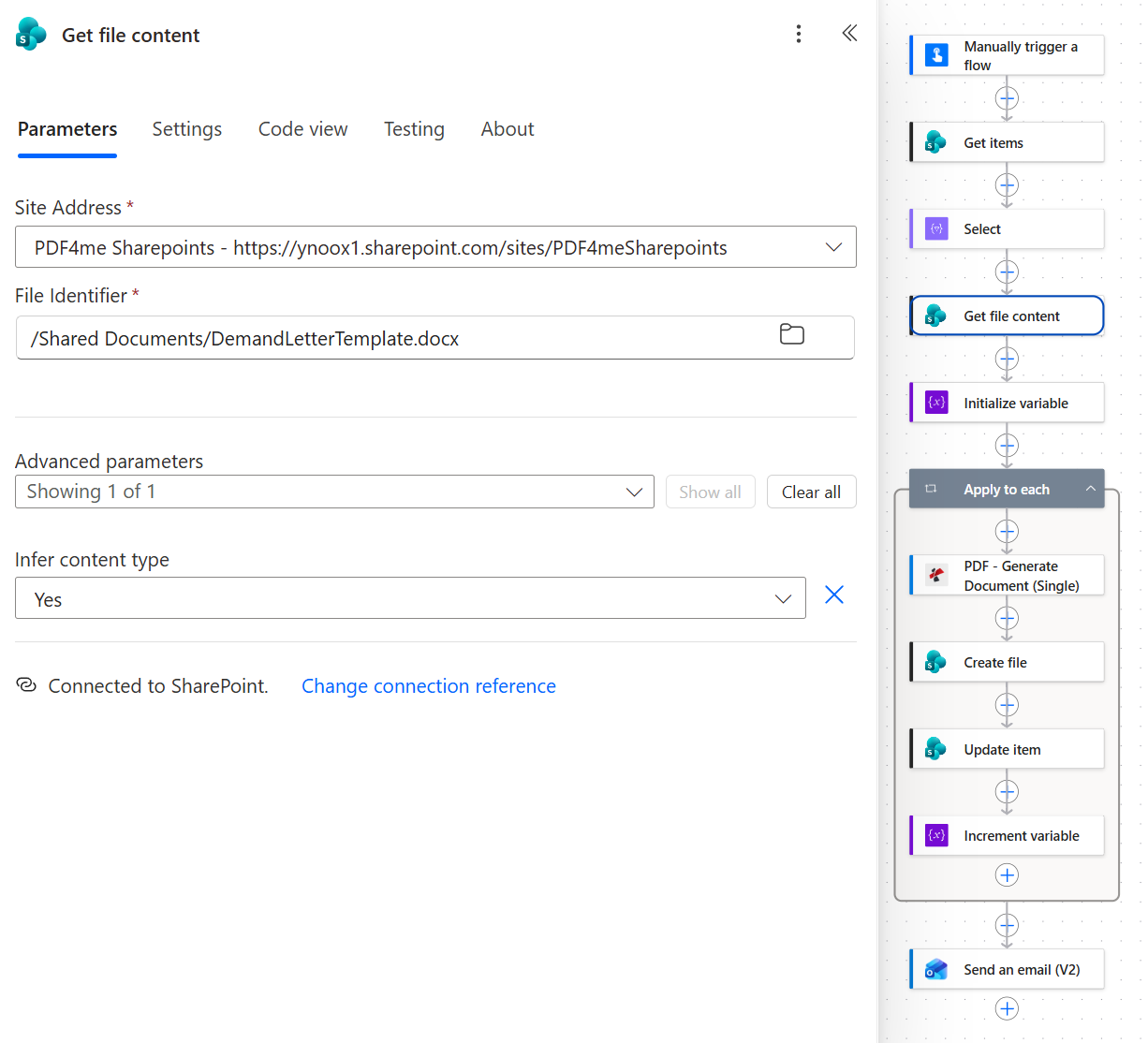
Task: Click the Get file content node icon
Action: [936, 316]
